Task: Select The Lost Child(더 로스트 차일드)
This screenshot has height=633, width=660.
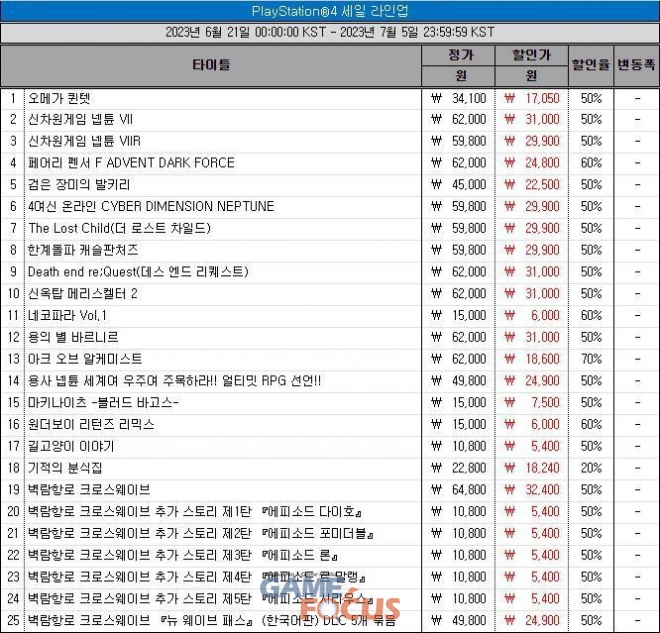Action: click(119, 228)
